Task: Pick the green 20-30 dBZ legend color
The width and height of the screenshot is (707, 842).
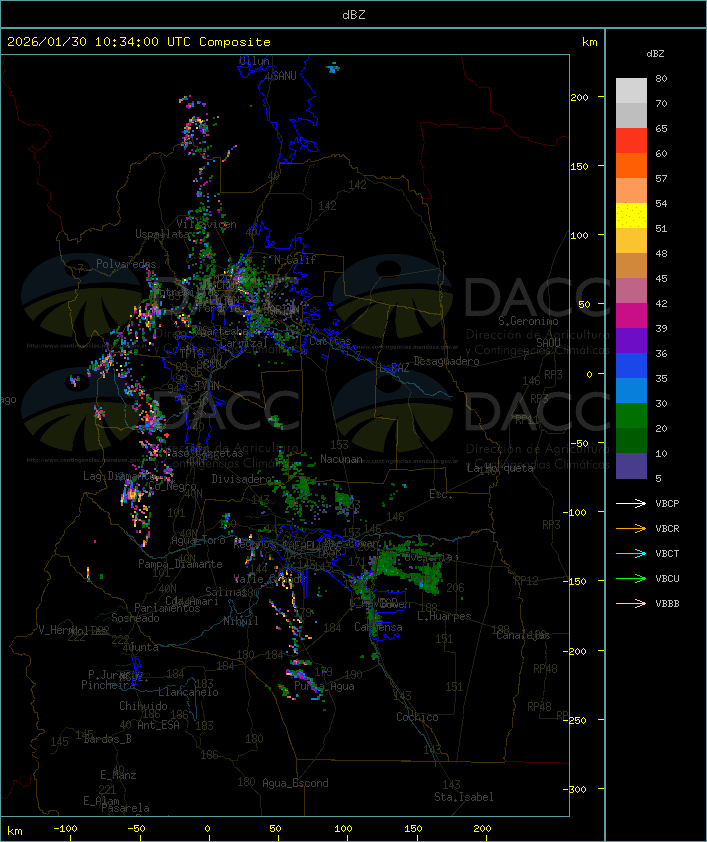Action: (x=631, y=416)
